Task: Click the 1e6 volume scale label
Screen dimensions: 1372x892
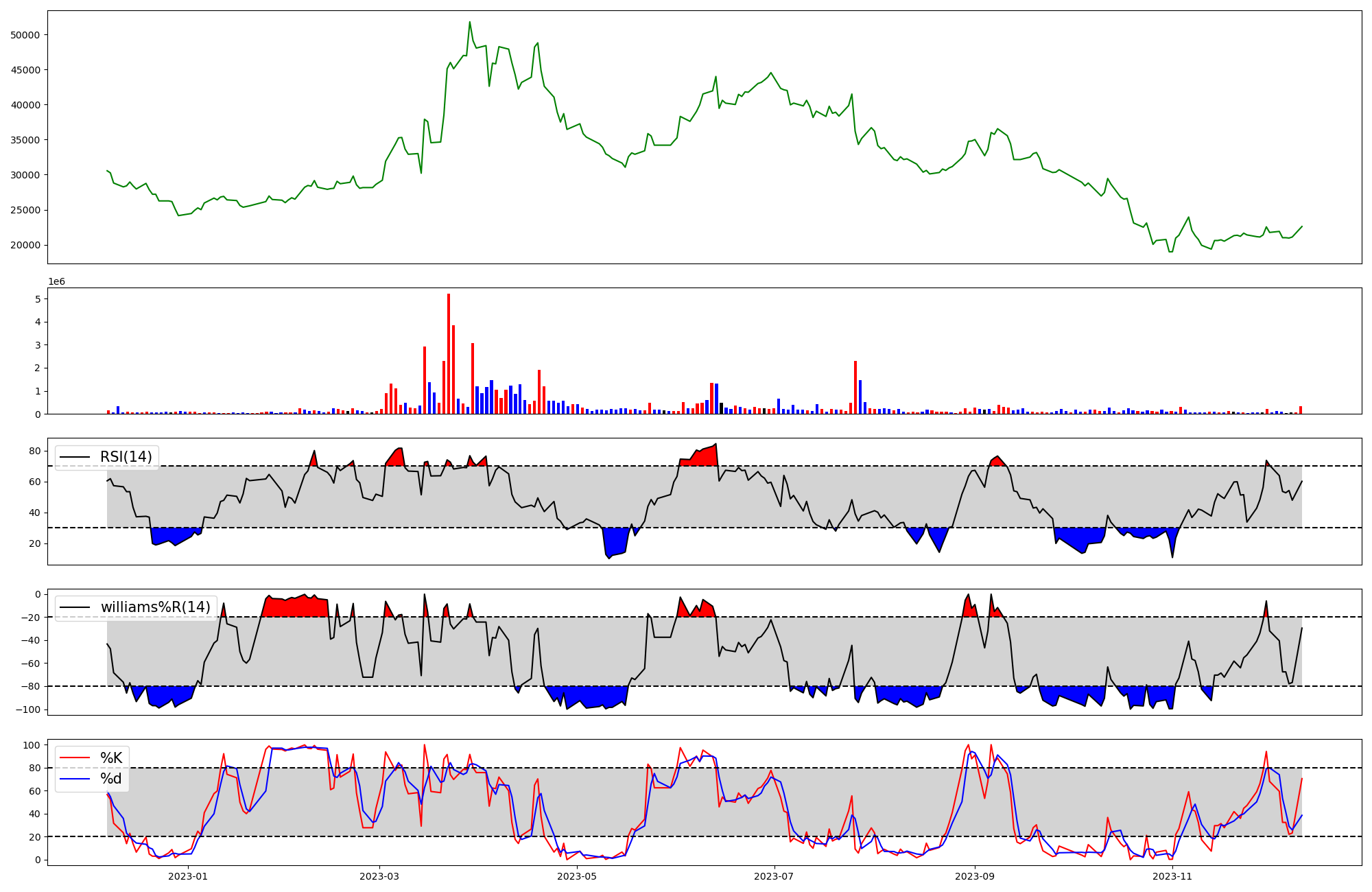Action: click(x=56, y=282)
